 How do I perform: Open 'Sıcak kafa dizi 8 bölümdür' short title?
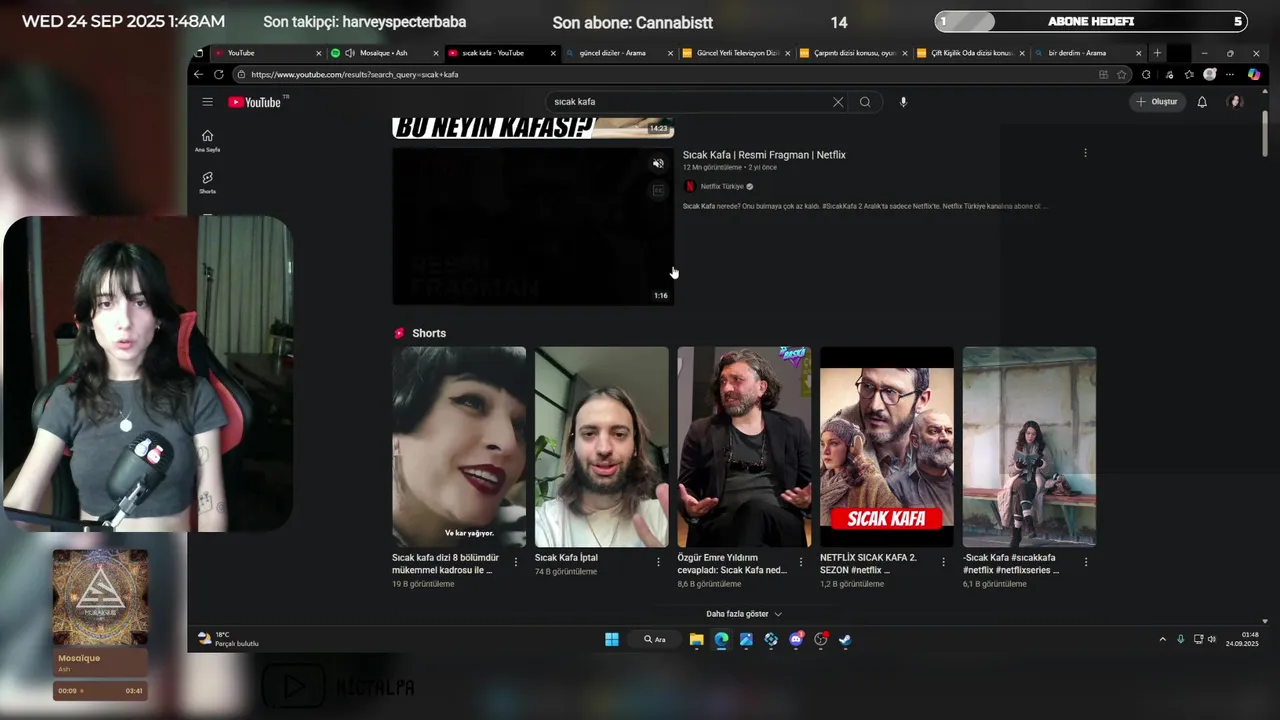445,563
